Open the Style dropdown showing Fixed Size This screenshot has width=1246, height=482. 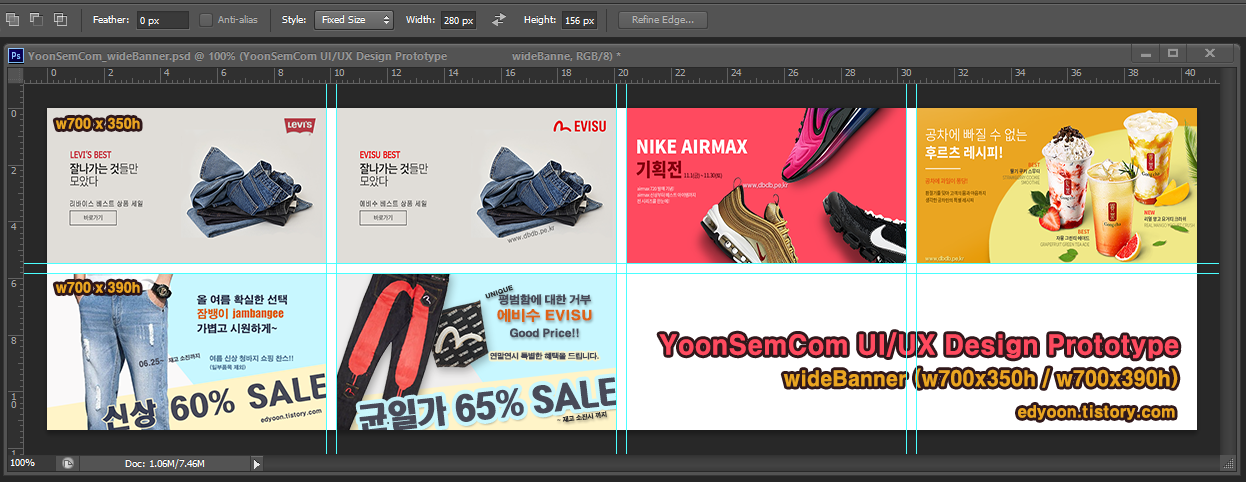click(354, 19)
